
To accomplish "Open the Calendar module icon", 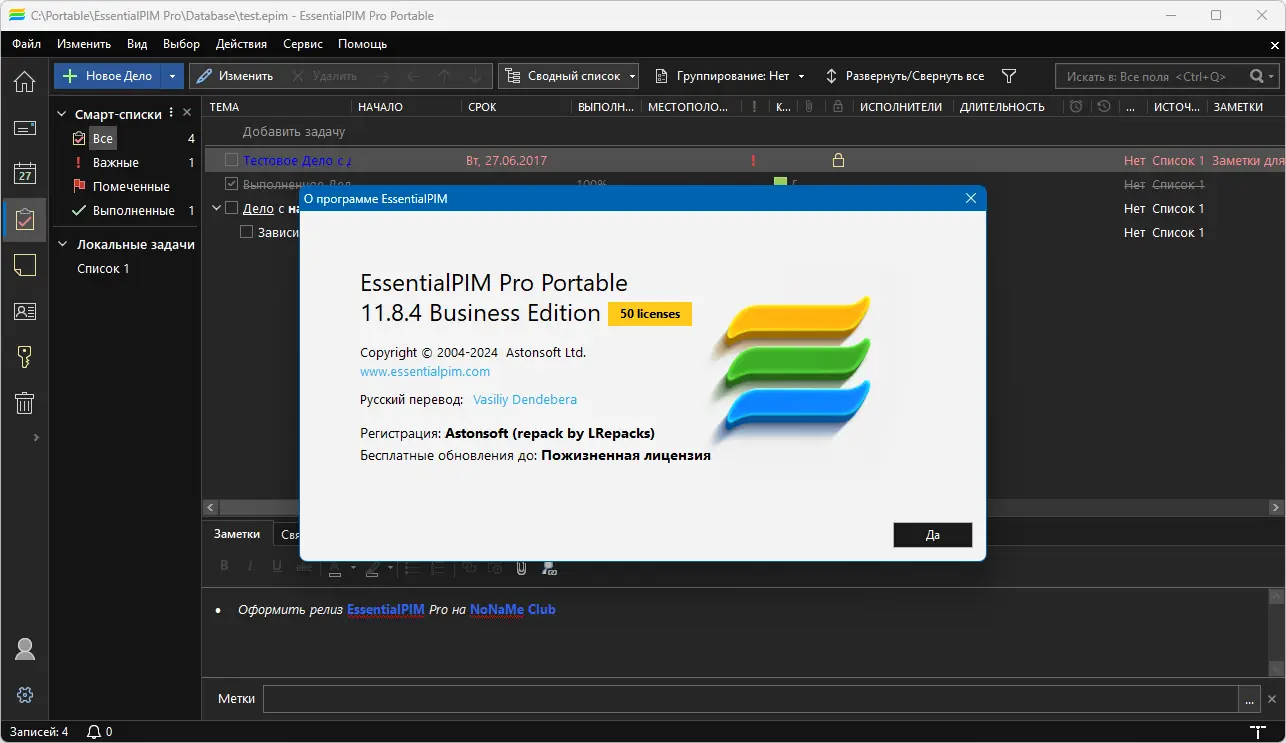I will tap(24, 174).
